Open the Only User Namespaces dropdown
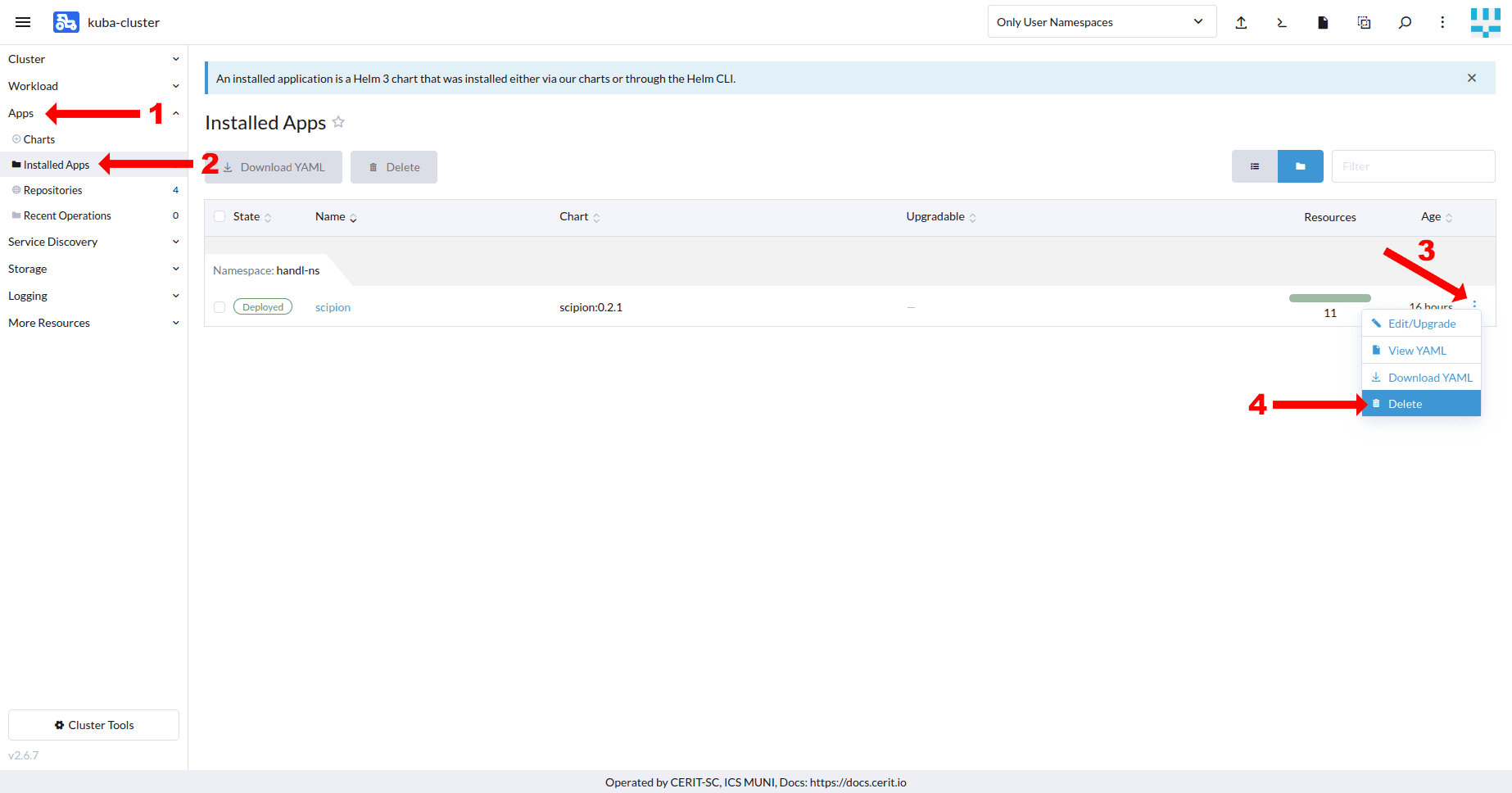Screen dimensions: 1512x793 (x=1101, y=22)
